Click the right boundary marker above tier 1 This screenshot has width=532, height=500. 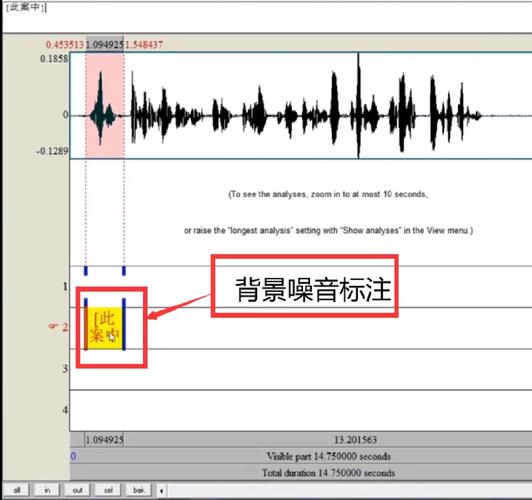point(124,271)
